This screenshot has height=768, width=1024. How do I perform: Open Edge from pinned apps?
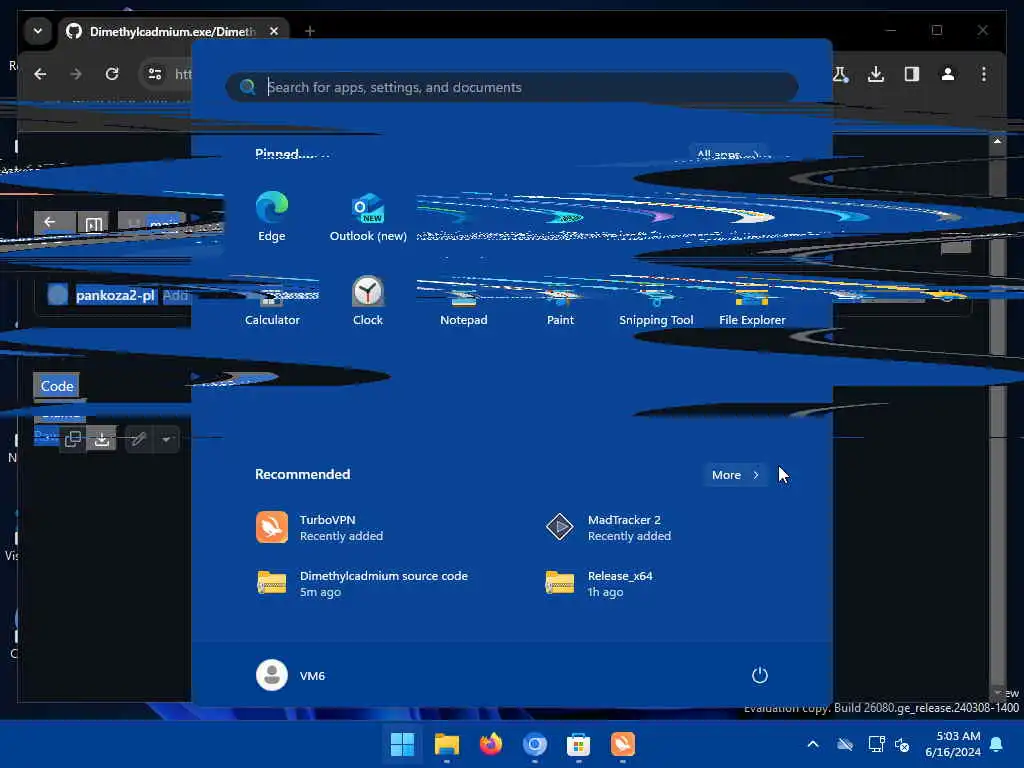pyautogui.click(x=272, y=217)
